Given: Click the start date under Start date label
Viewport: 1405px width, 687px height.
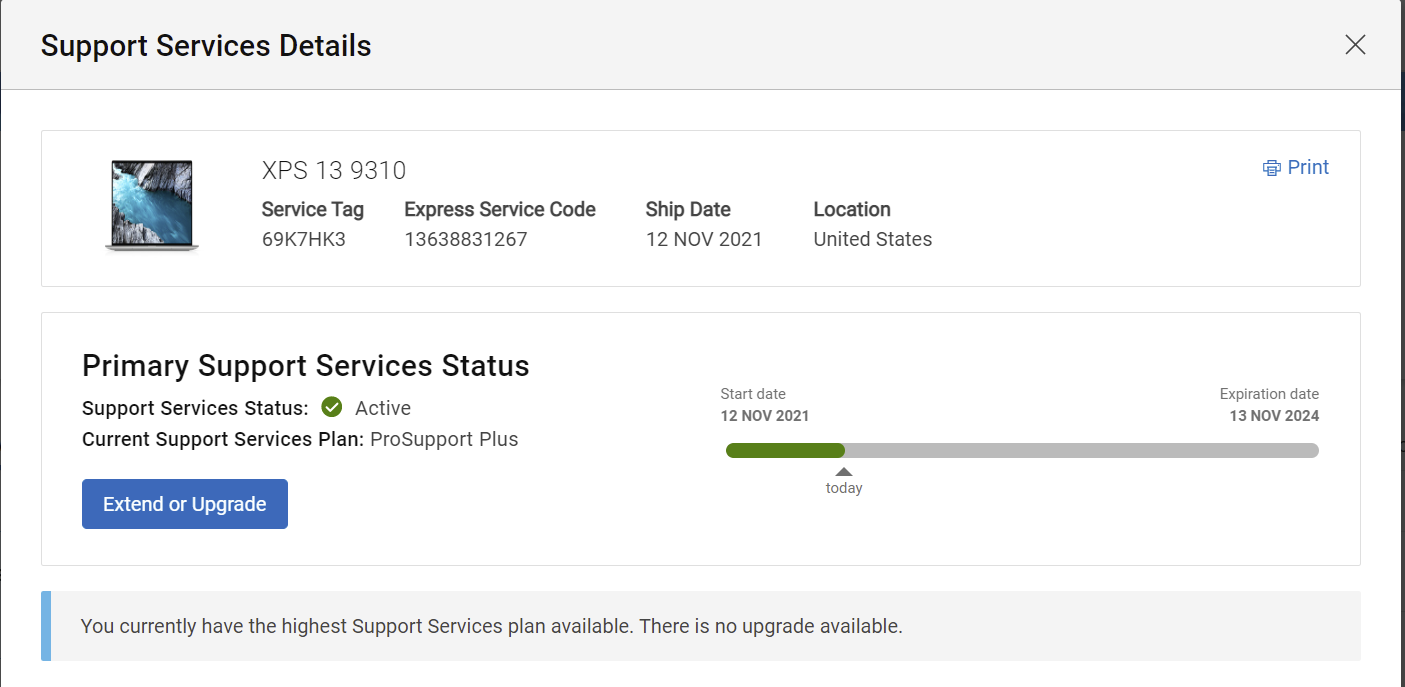Looking at the screenshot, I should coord(765,416).
